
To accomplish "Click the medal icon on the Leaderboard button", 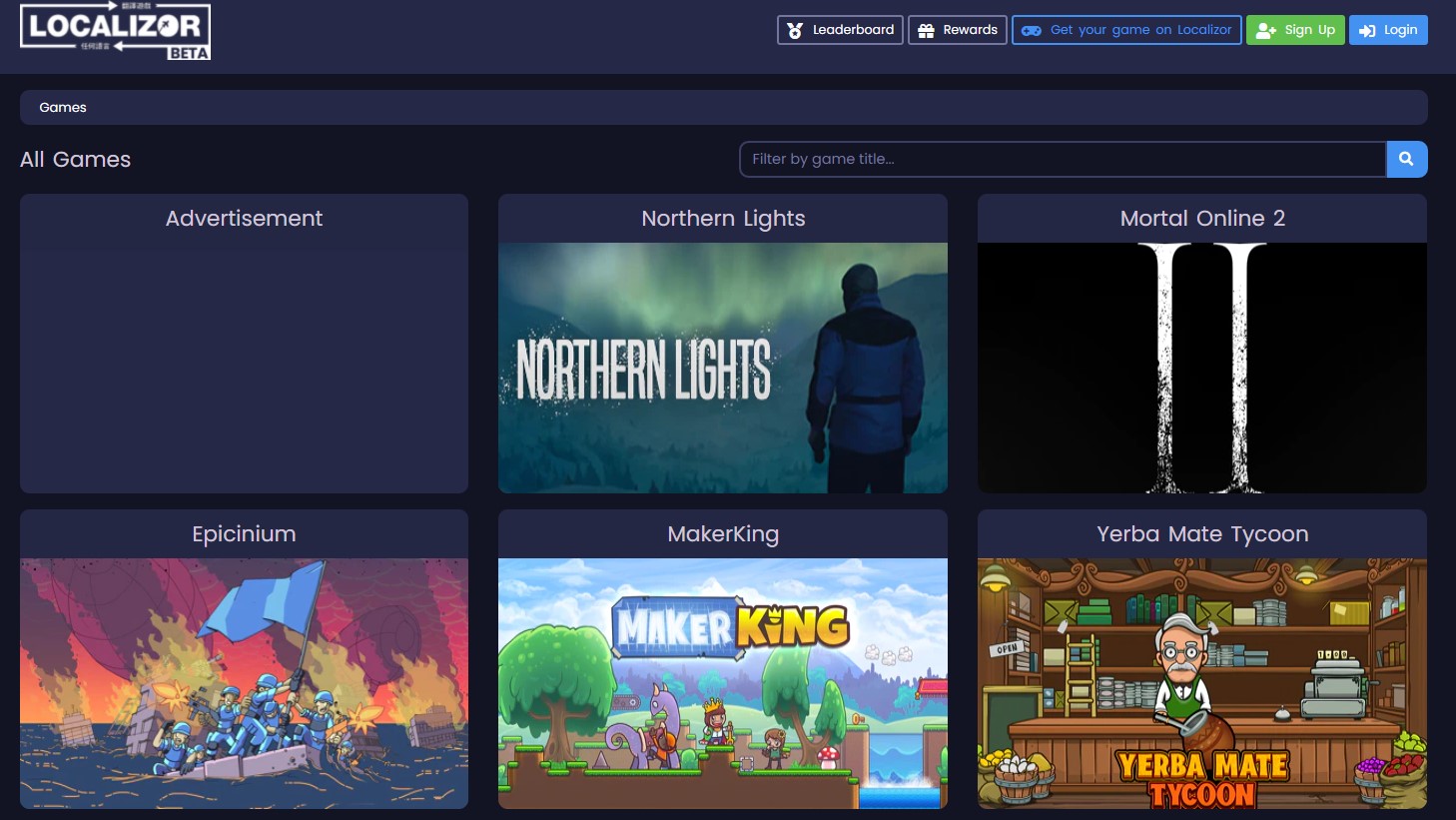I will pyautogui.click(x=795, y=30).
